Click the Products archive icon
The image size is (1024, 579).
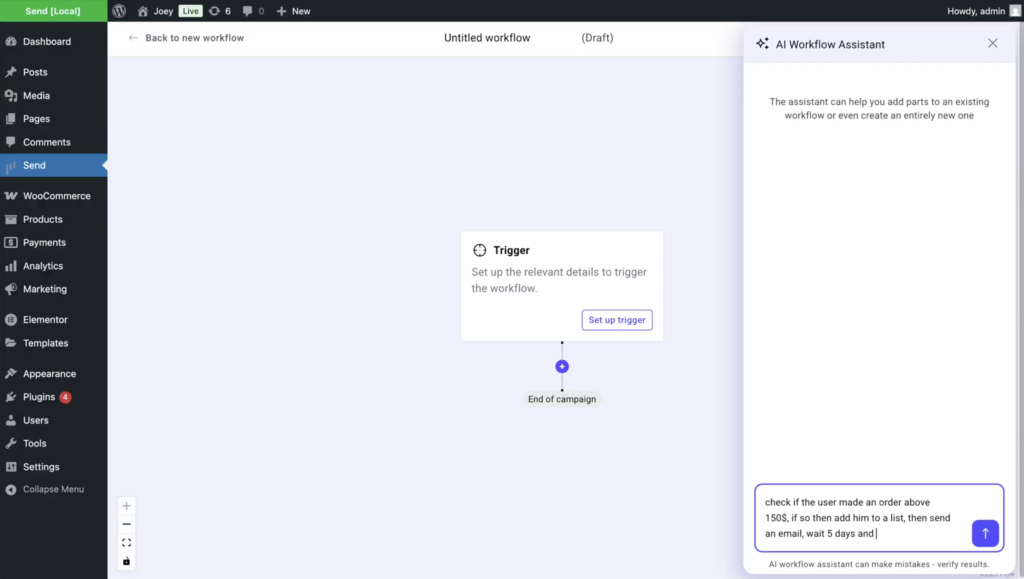click(x=11, y=219)
